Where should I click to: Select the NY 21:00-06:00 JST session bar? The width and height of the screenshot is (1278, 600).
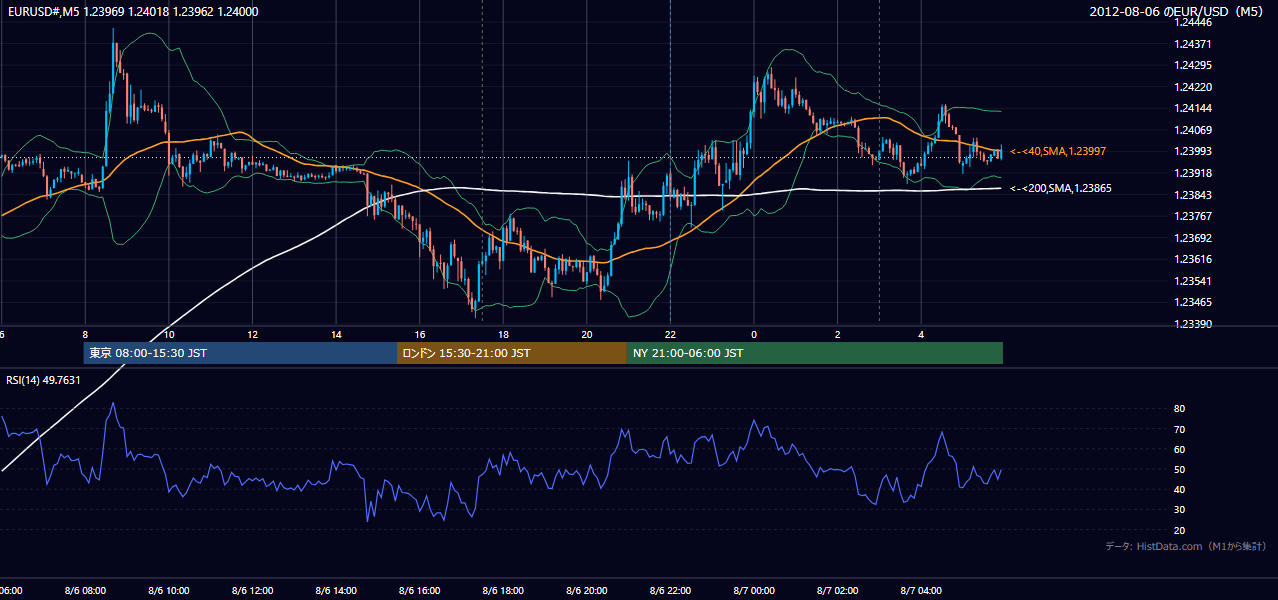coord(814,353)
